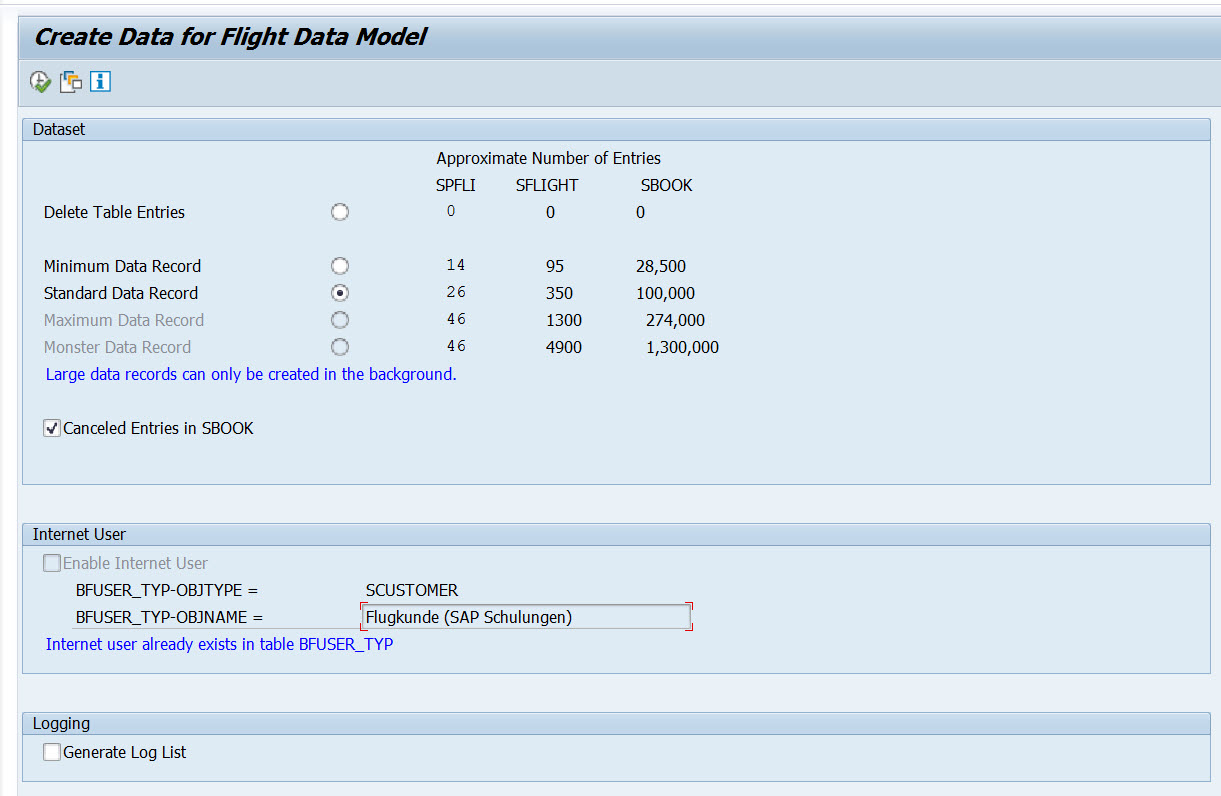Select the Delete Table Entries option
The height and width of the screenshot is (796, 1221).
tap(340, 211)
